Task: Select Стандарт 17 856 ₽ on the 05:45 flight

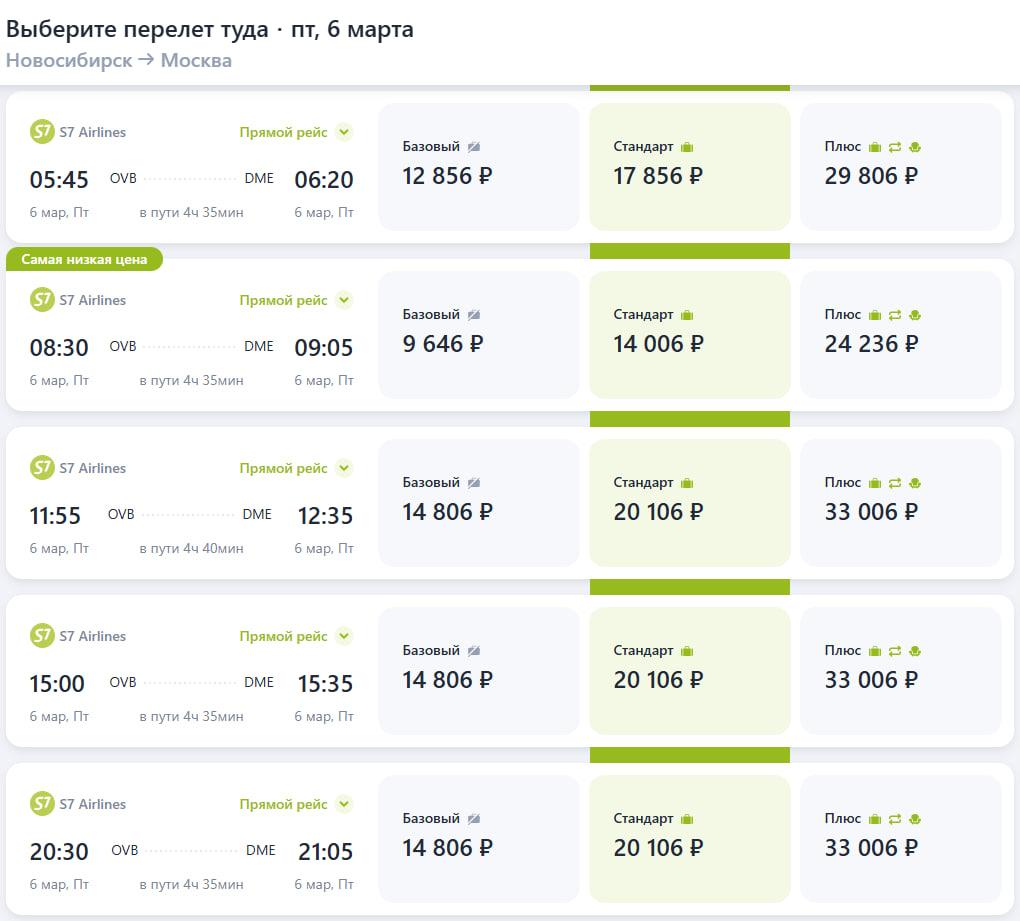Action: click(689, 166)
